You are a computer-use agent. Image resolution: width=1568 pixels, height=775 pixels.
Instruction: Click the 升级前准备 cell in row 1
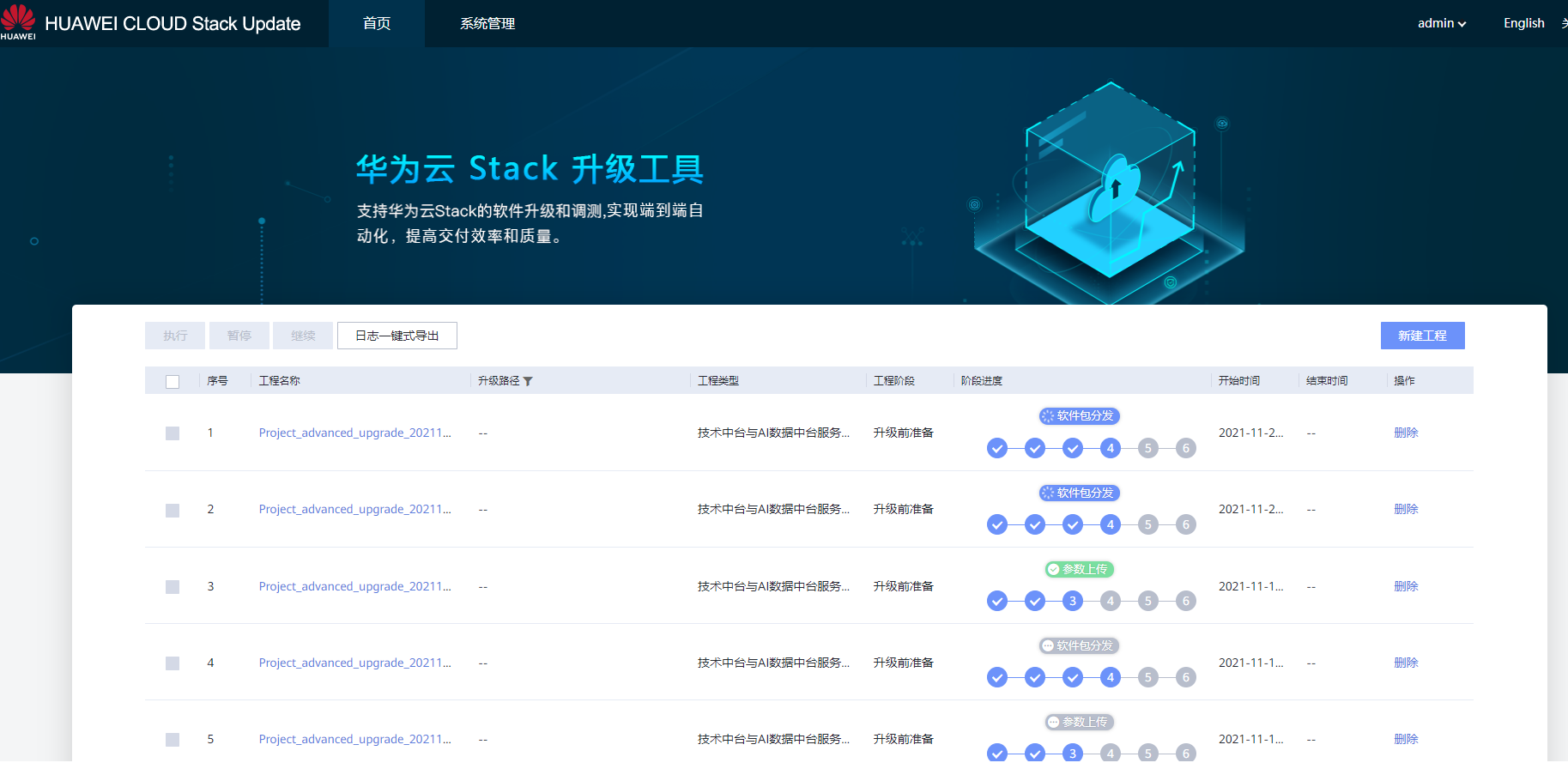(904, 433)
